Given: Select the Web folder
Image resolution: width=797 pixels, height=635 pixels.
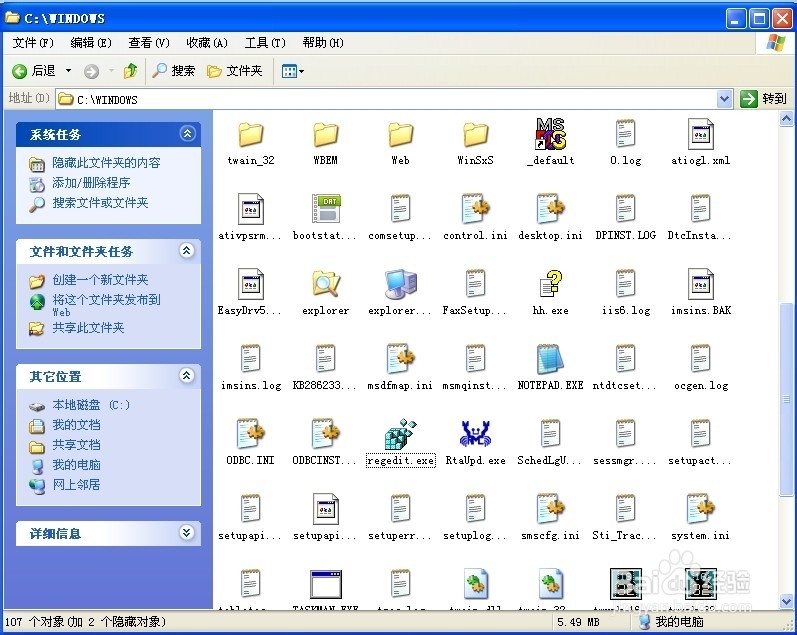Looking at the screenshot, I should coord(401,134).
